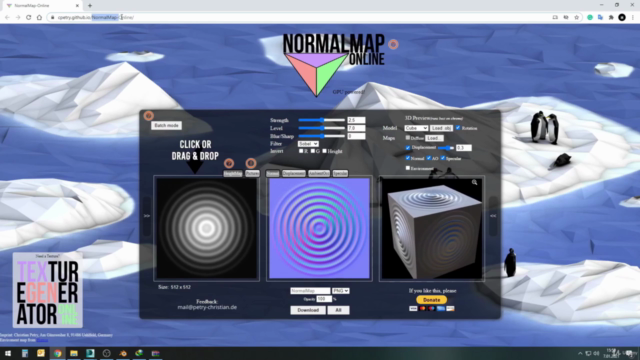Click the help icon above the HeightMap tab
Screen dimensions: 640x360
229,163
